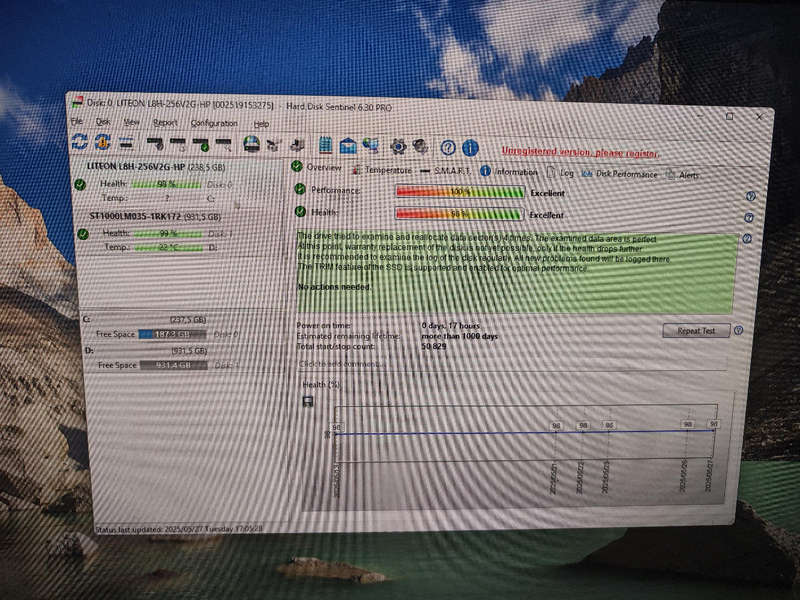Click the toolbar disk icon with green checkmark
Viewport: 800px width, 600px height.
(x=201, y=144)
